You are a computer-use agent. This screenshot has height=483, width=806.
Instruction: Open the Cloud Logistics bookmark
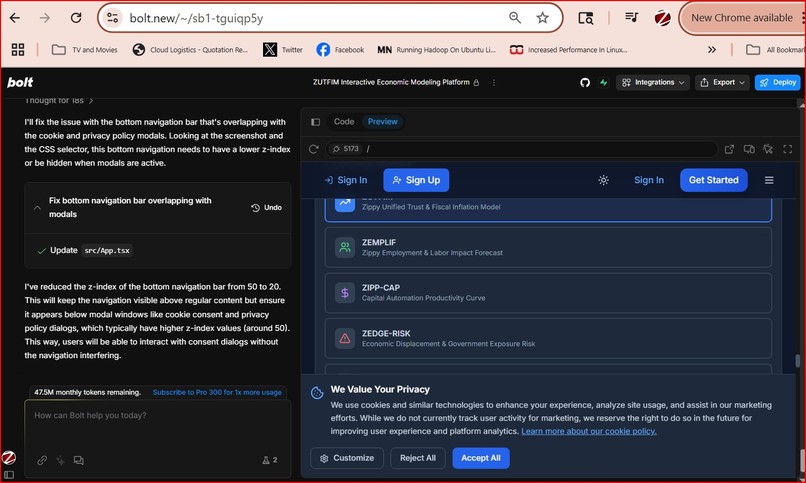[x=190, y=49]
